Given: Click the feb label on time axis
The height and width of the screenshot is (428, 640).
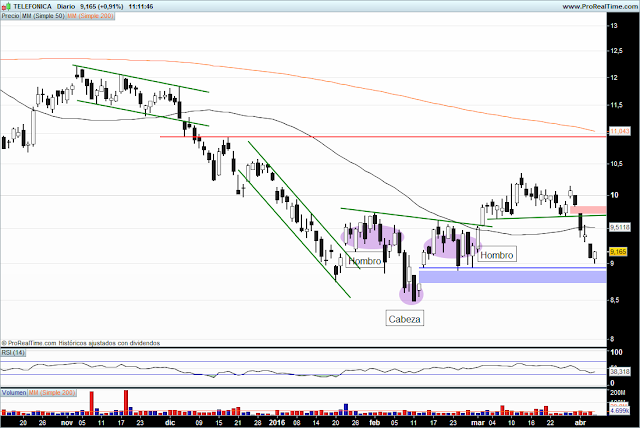Looking at the screenshot, I should (374, 423).
